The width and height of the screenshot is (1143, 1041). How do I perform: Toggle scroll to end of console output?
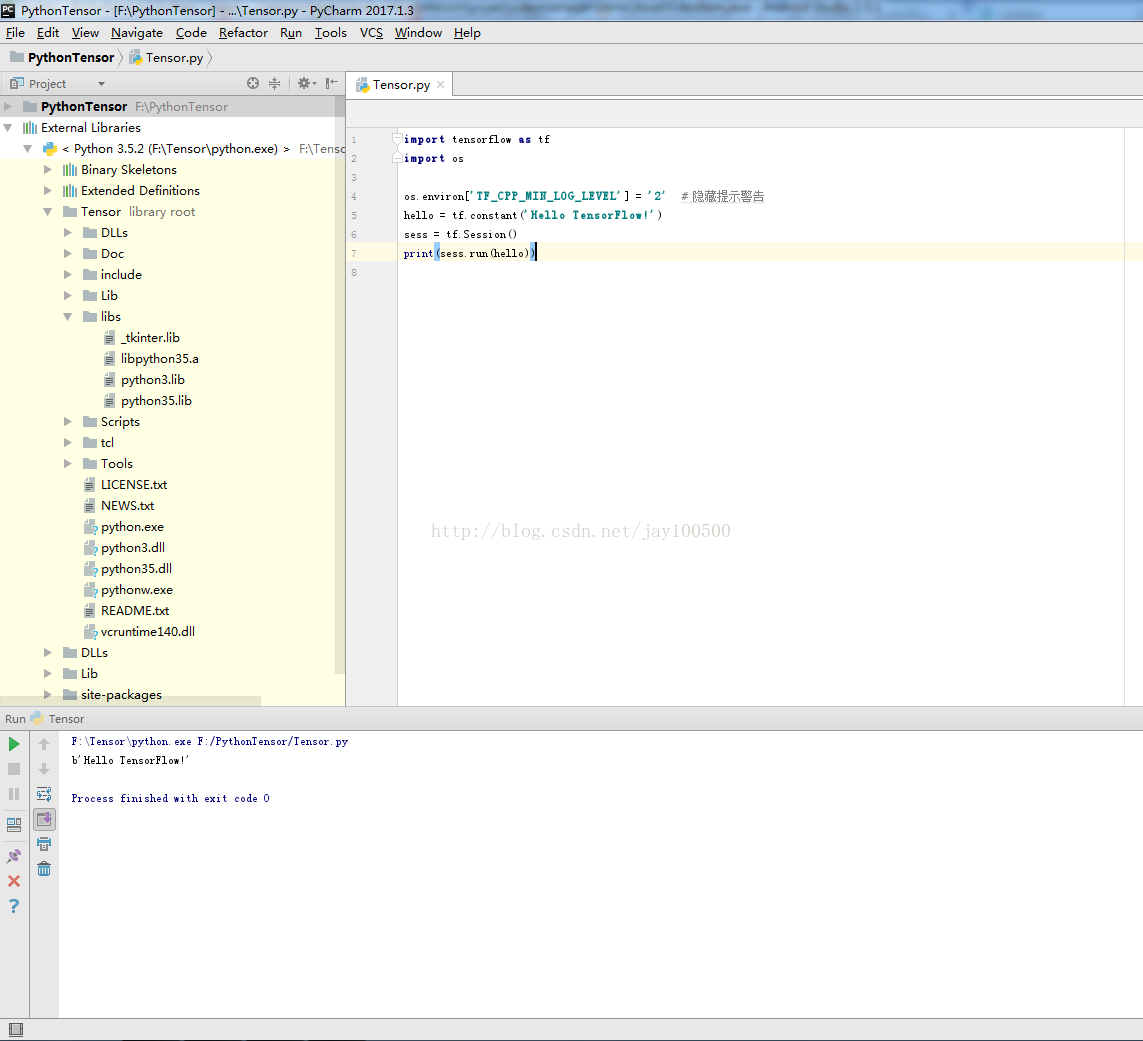point(44,819)
